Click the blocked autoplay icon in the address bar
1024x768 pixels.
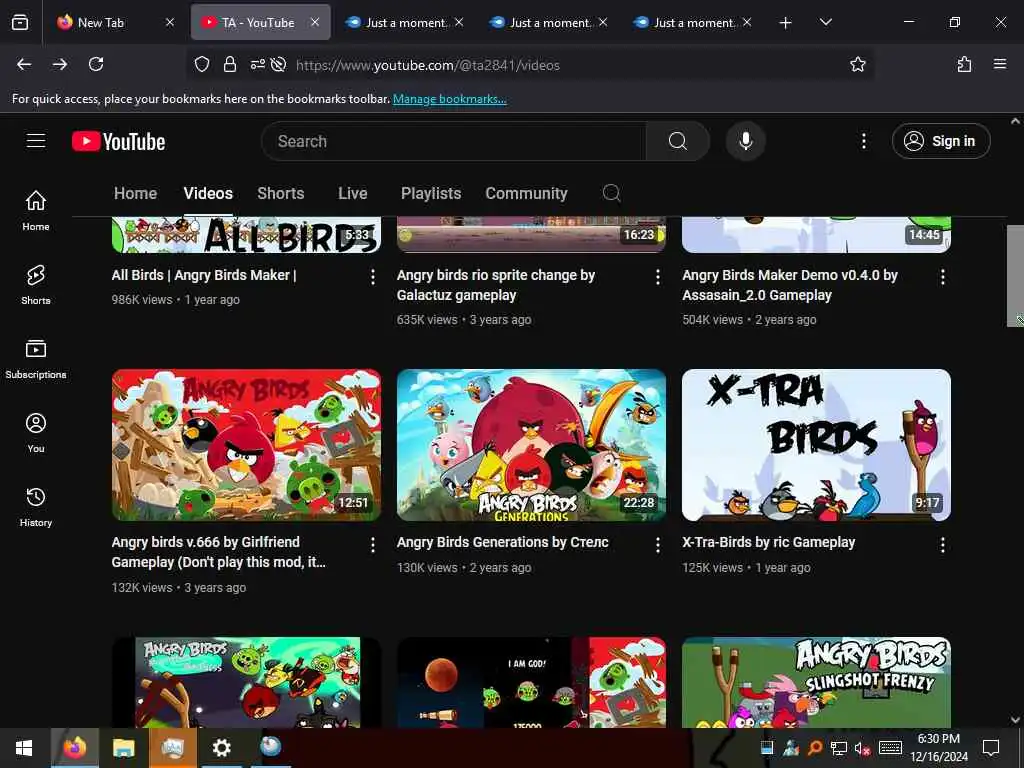point(278,64)
